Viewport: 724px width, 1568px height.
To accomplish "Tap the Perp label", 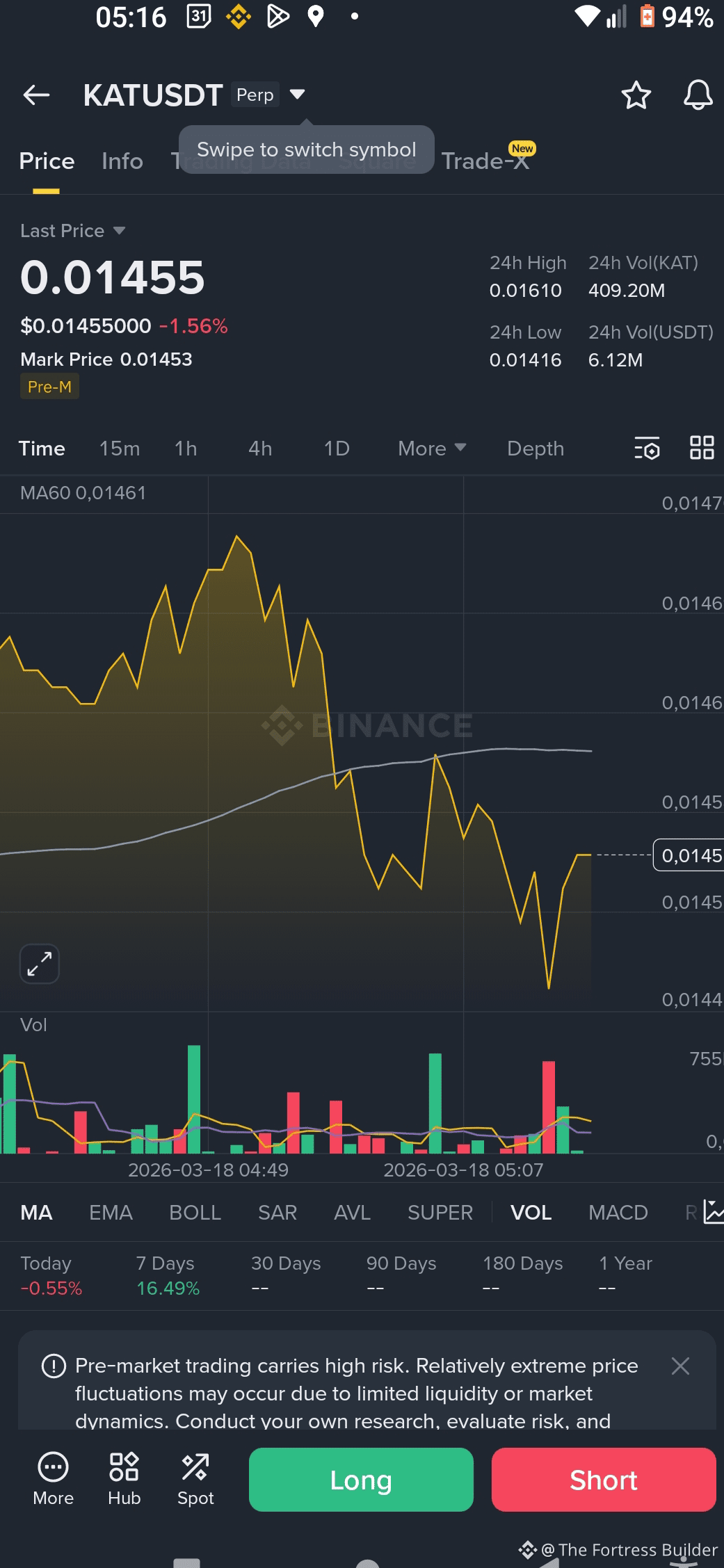I will [255, 95].
